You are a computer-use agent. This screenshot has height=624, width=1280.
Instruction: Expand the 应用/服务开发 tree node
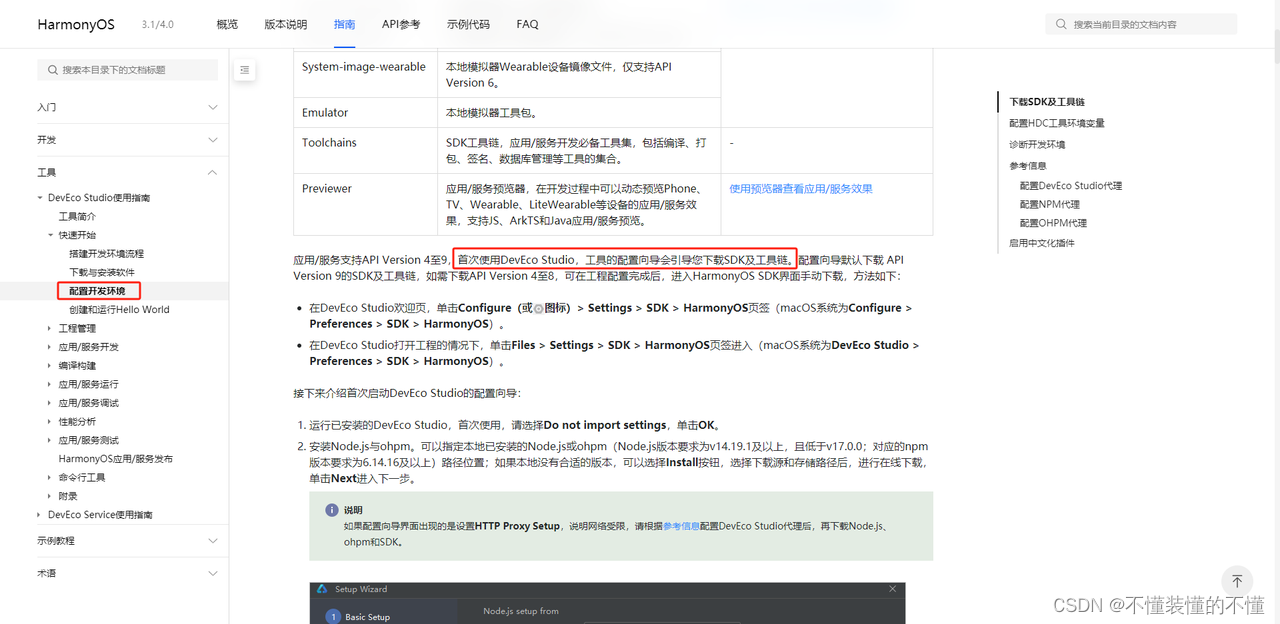(50, 347)
